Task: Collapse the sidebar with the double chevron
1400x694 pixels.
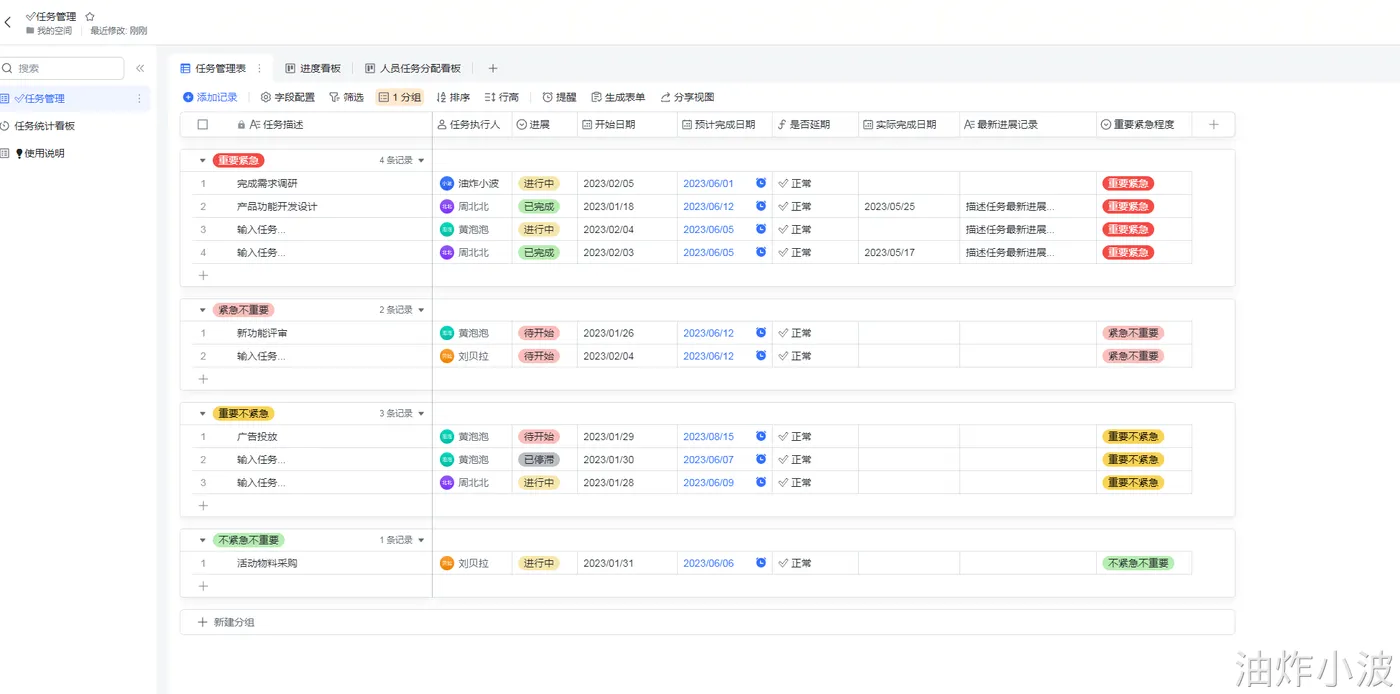Action: [140, 68]
